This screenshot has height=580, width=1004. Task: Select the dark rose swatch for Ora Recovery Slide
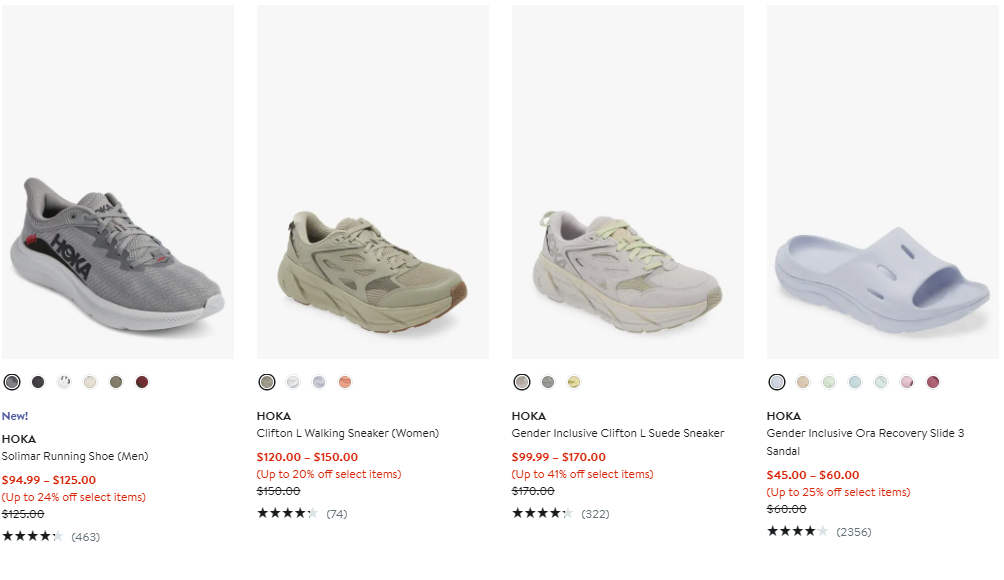(x=933, y=382)
